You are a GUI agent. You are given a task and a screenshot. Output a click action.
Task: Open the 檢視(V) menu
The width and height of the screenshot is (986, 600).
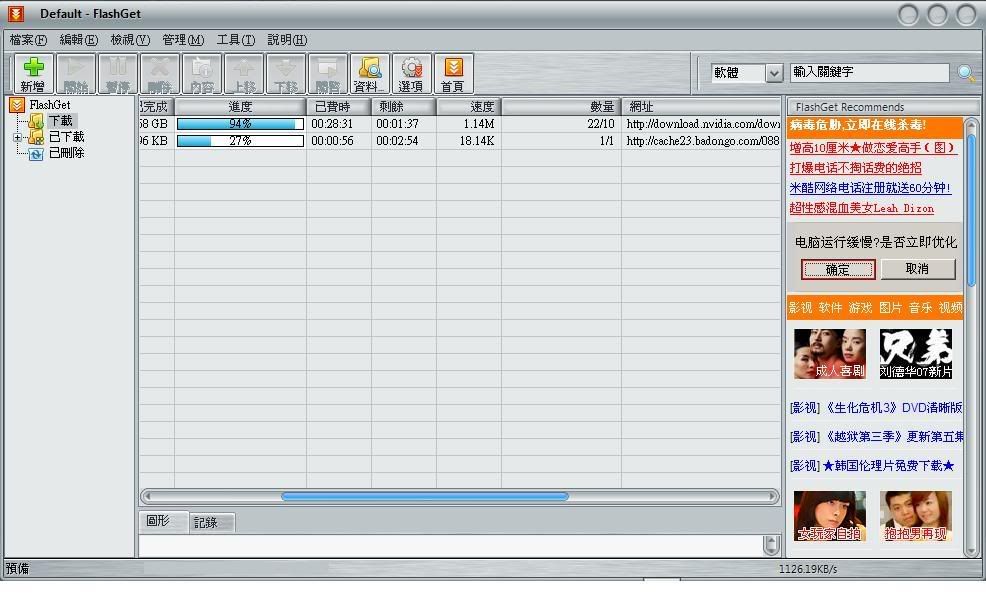click(x=130, y=40)
